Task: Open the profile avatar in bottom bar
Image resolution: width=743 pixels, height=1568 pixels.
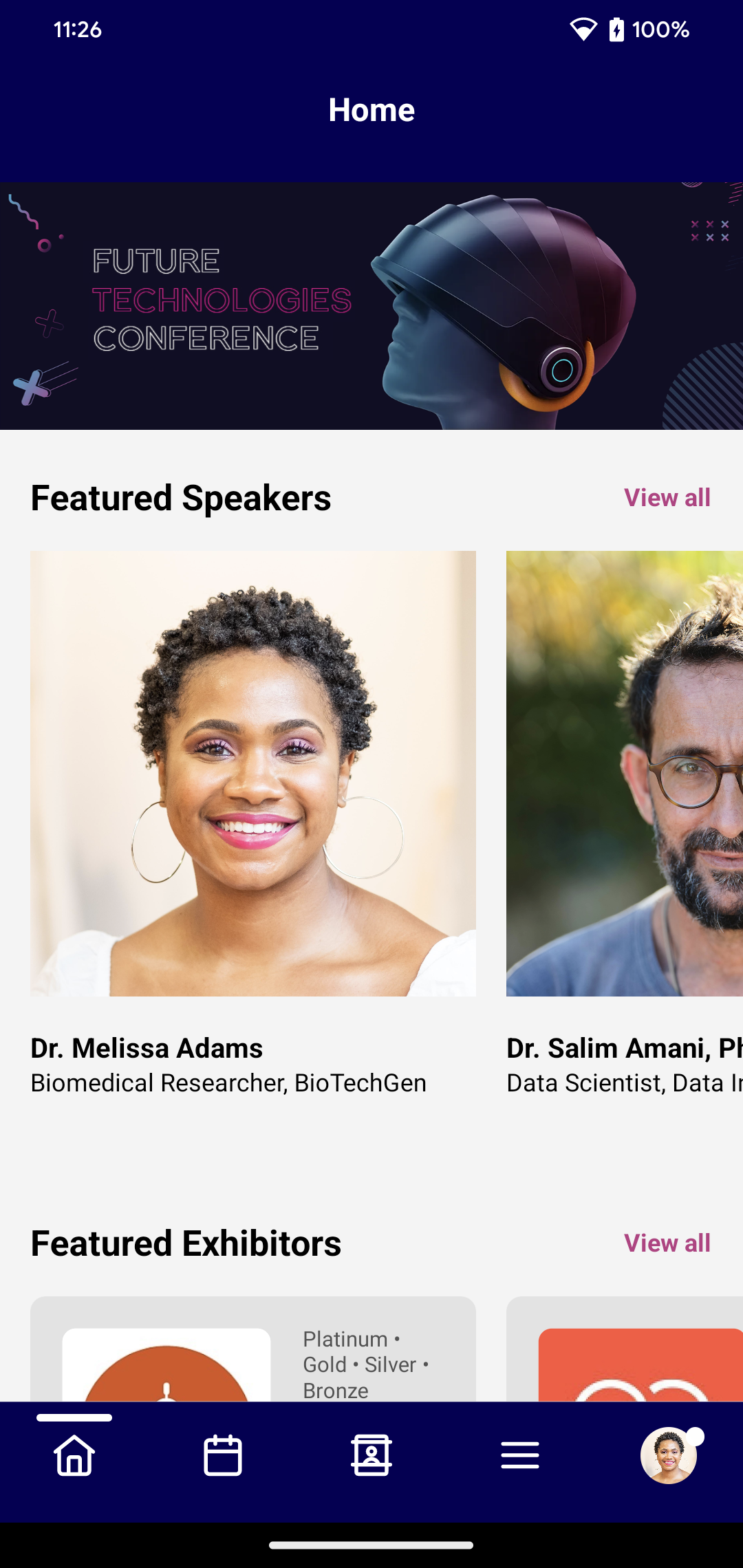Action: 668,1456
